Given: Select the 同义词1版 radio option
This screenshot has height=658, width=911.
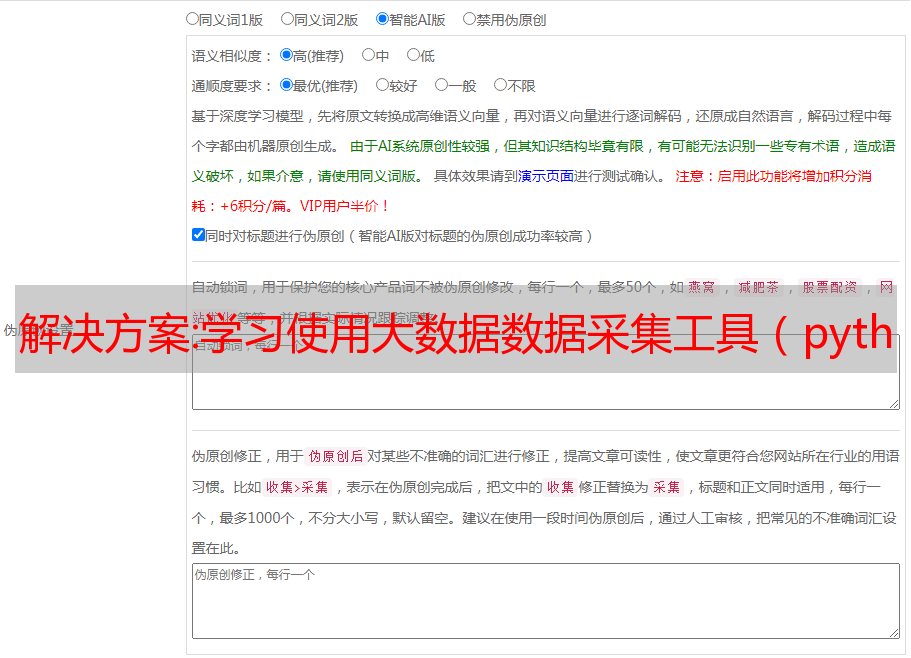Looking at the screenshot, I should pyautogui.click(x=192, y=19).
